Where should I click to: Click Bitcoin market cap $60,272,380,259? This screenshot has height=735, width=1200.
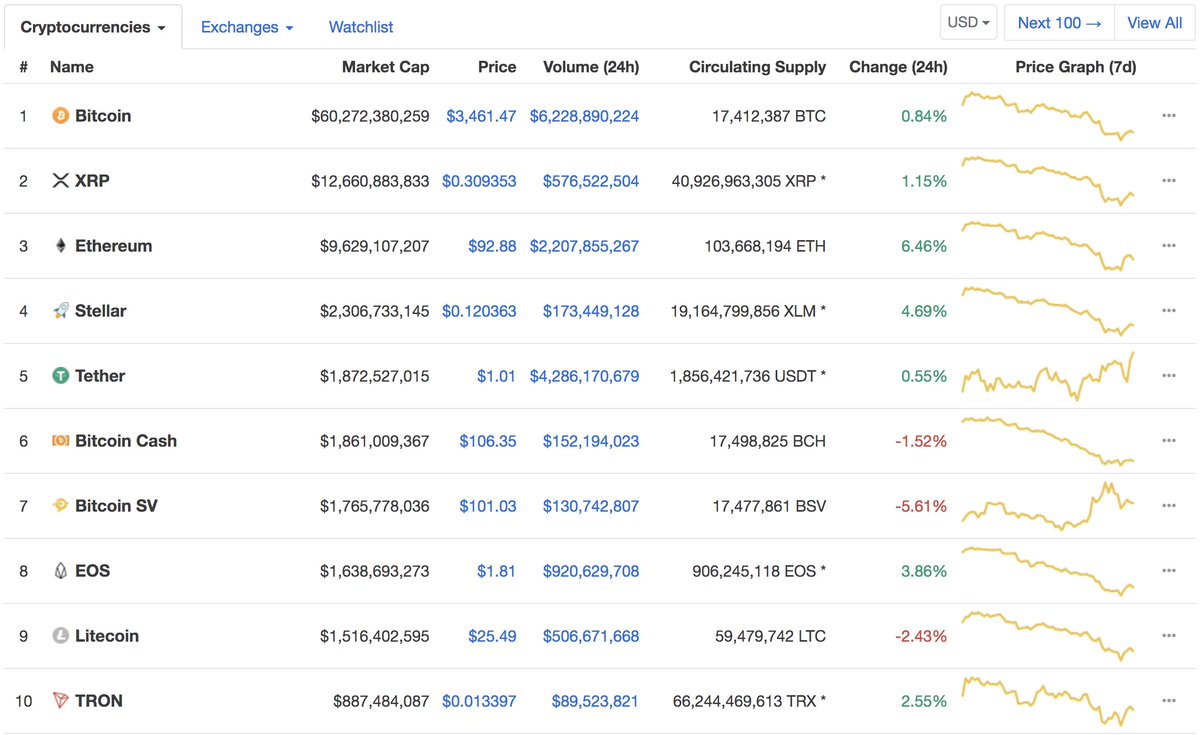pos(370,116)
